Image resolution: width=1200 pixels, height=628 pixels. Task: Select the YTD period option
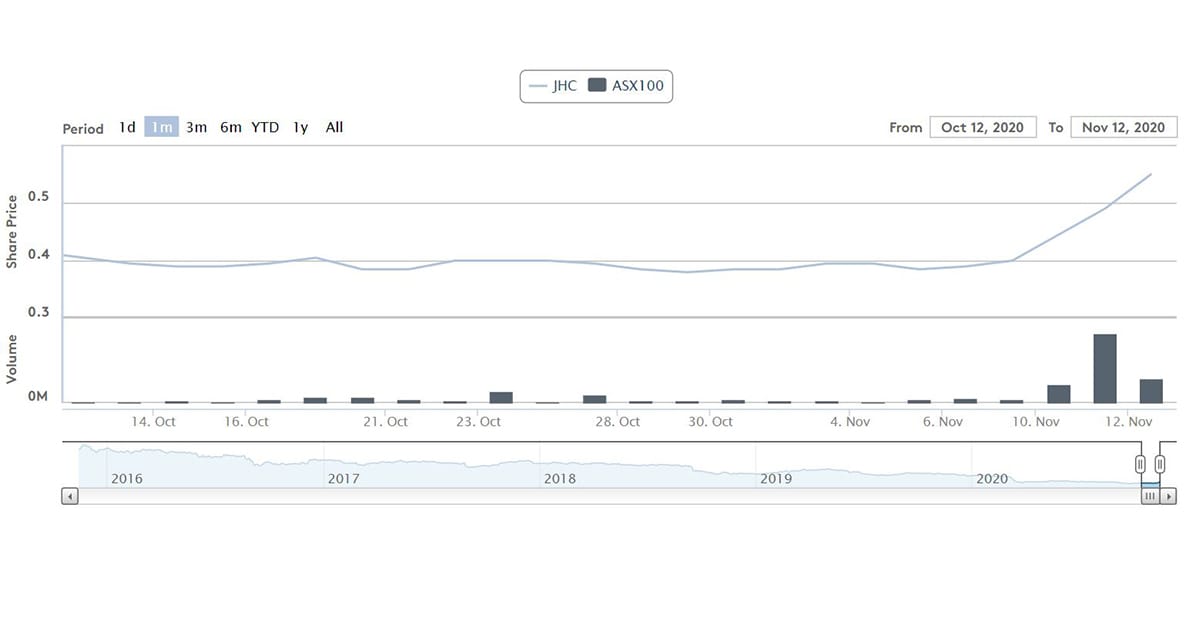tap(264, 127)
